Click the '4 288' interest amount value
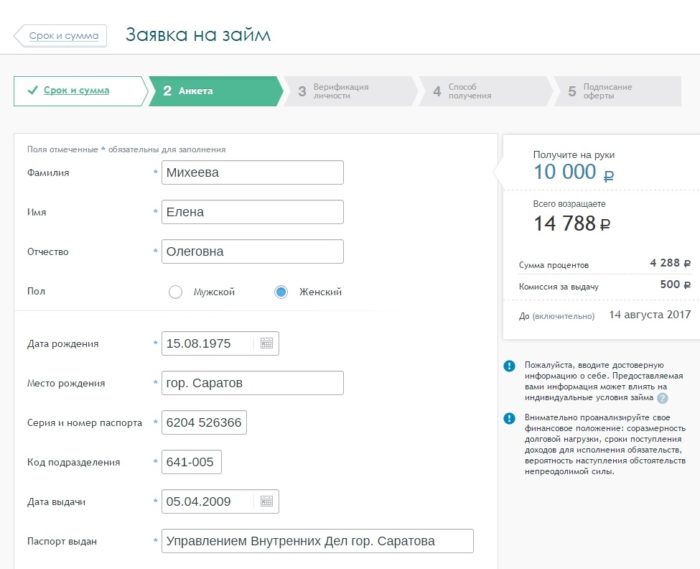The image size is (700, 569). (x=665, y=263)
